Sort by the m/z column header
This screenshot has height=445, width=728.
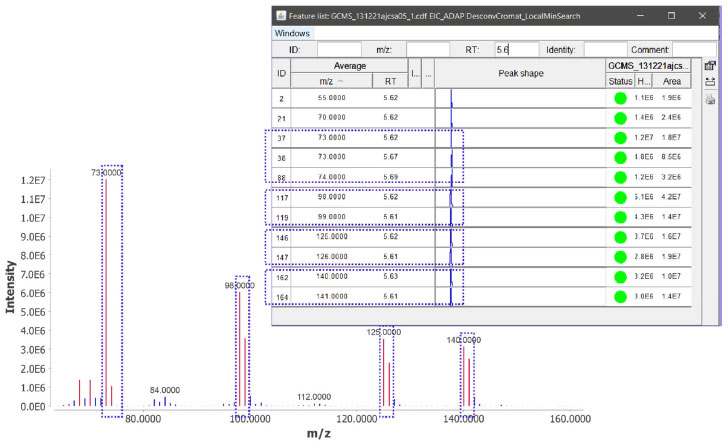[331, 81]
